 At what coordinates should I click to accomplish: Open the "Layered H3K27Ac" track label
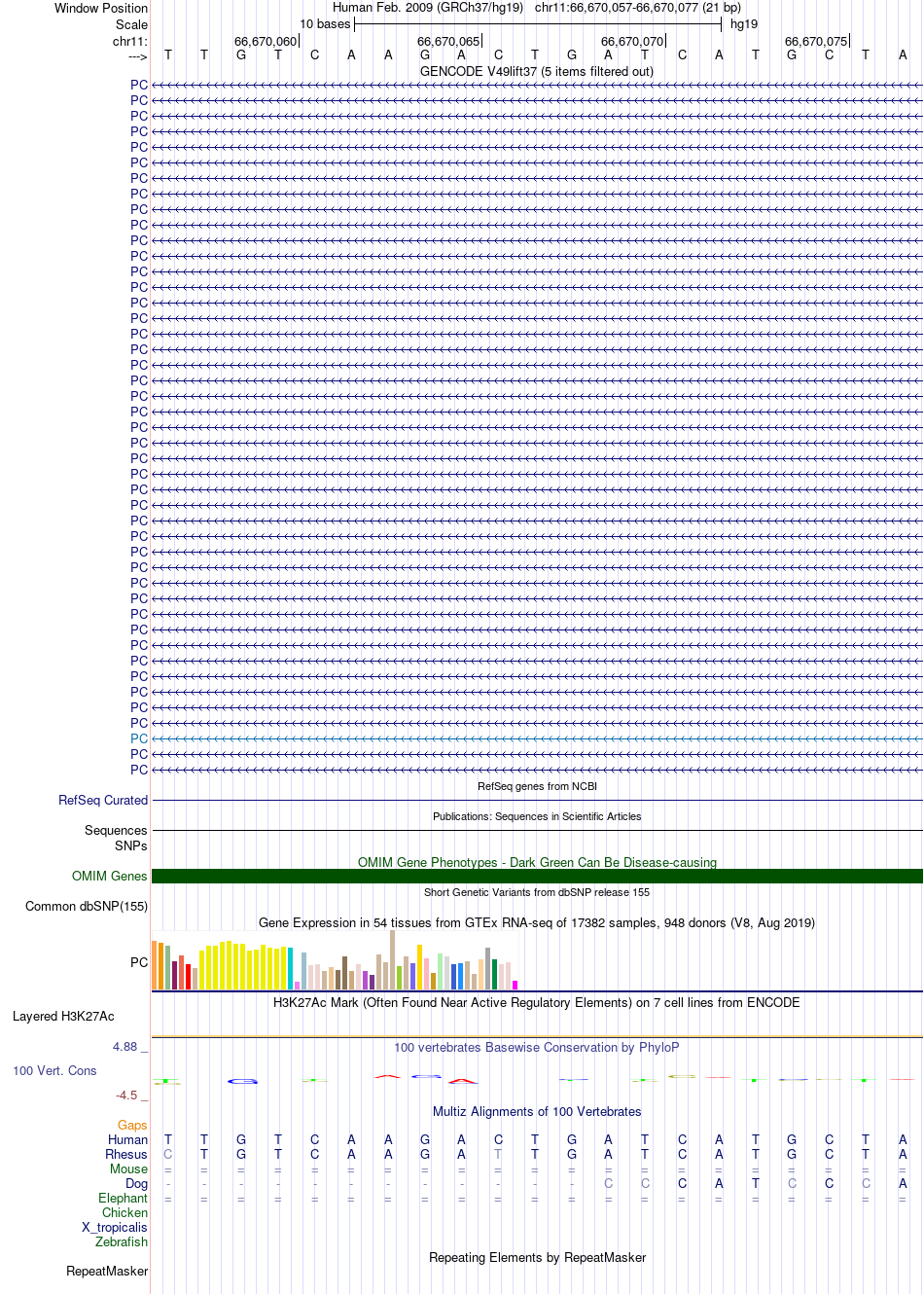[x=63, y=1016]
